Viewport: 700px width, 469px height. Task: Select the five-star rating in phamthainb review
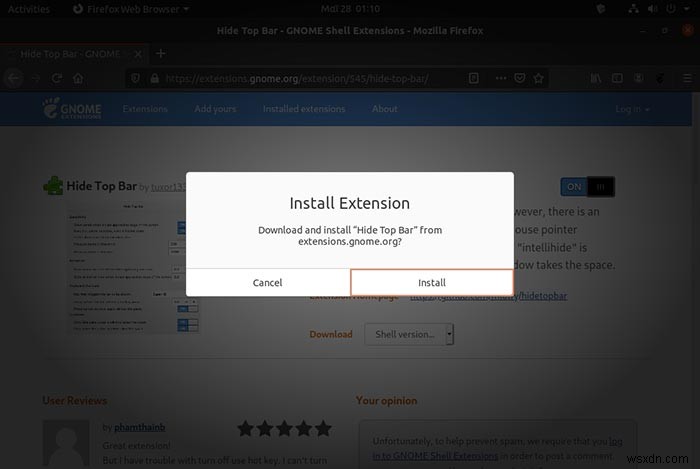pos(284,428)
